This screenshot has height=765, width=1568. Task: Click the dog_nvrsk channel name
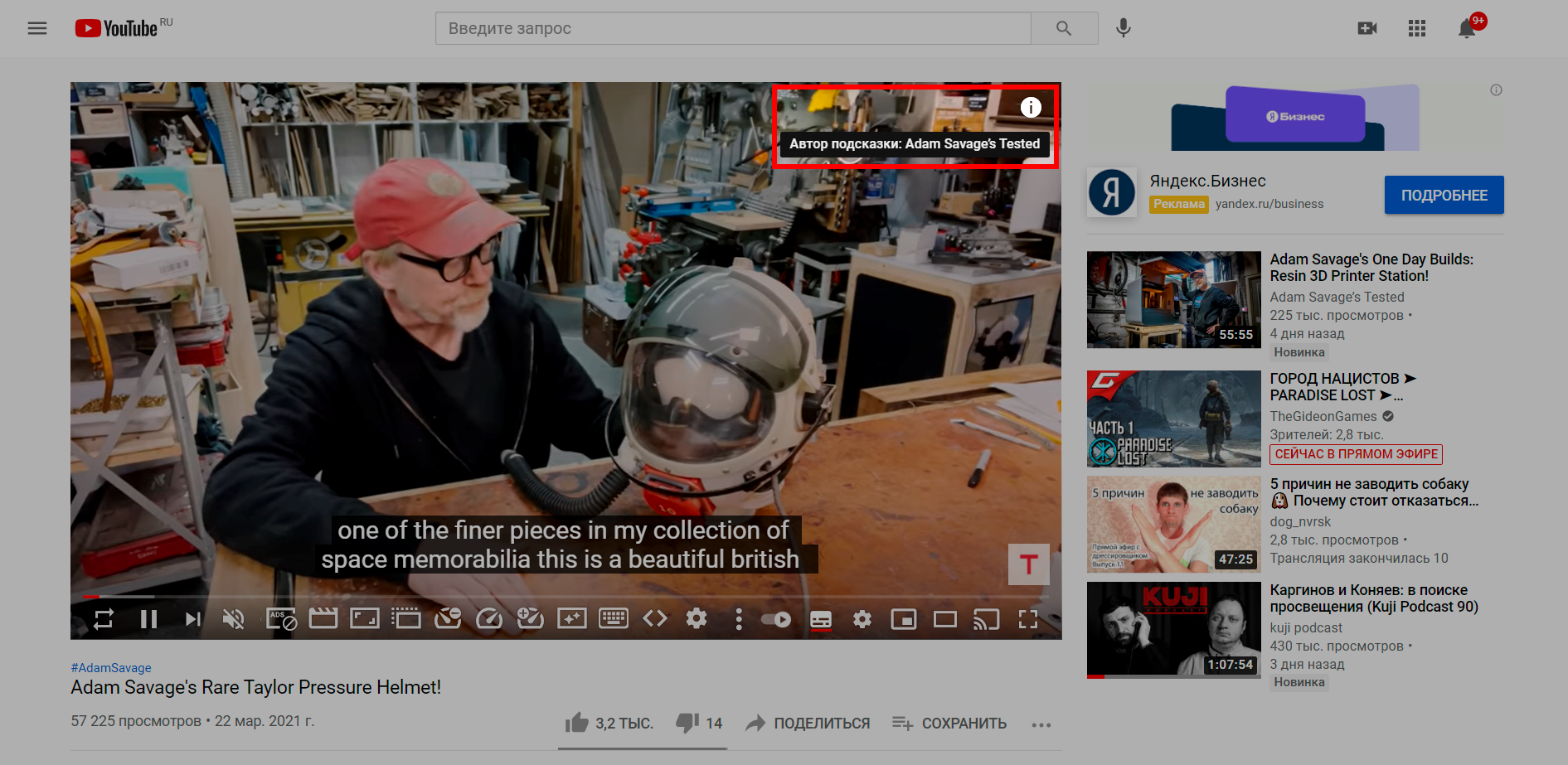1300,522
